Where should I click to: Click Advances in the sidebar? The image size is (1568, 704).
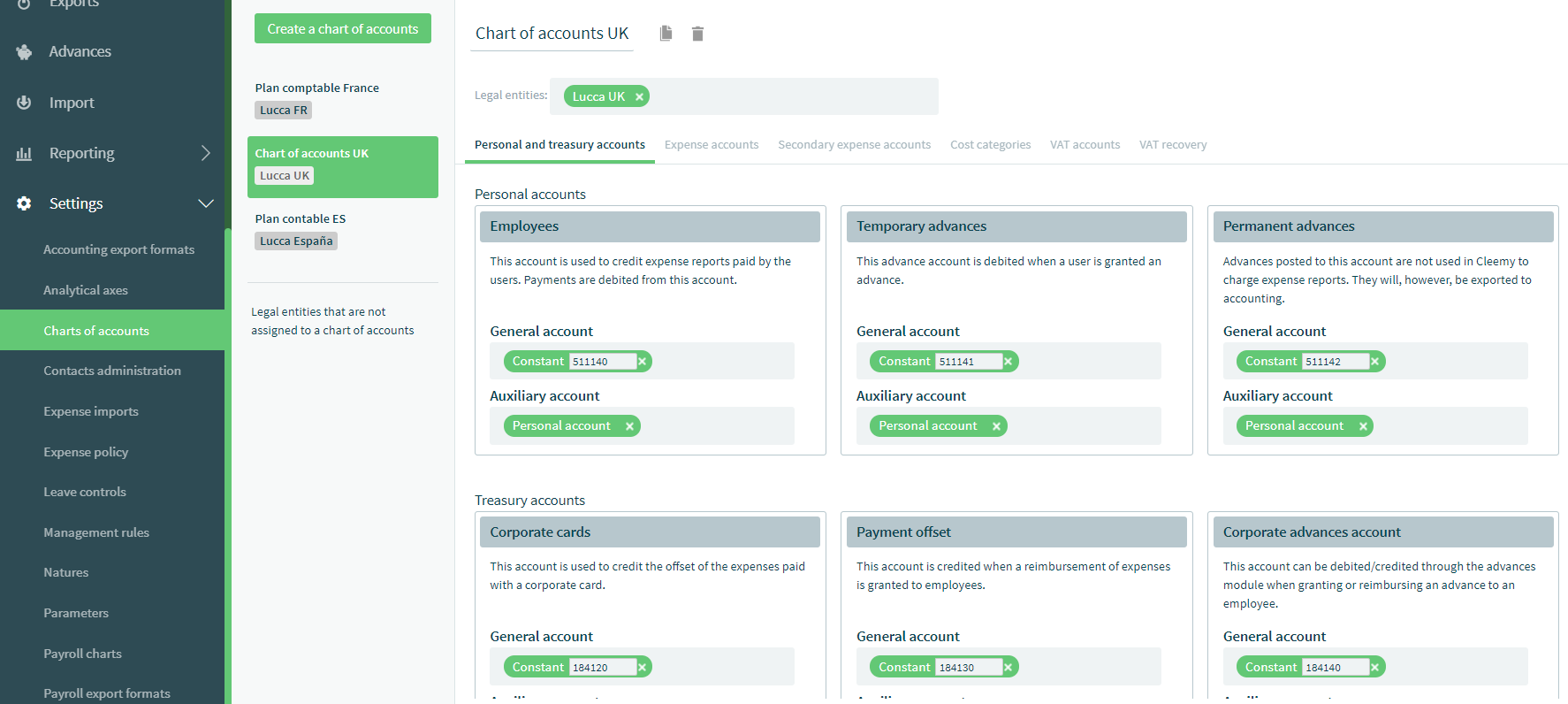[x=80, y=52]
